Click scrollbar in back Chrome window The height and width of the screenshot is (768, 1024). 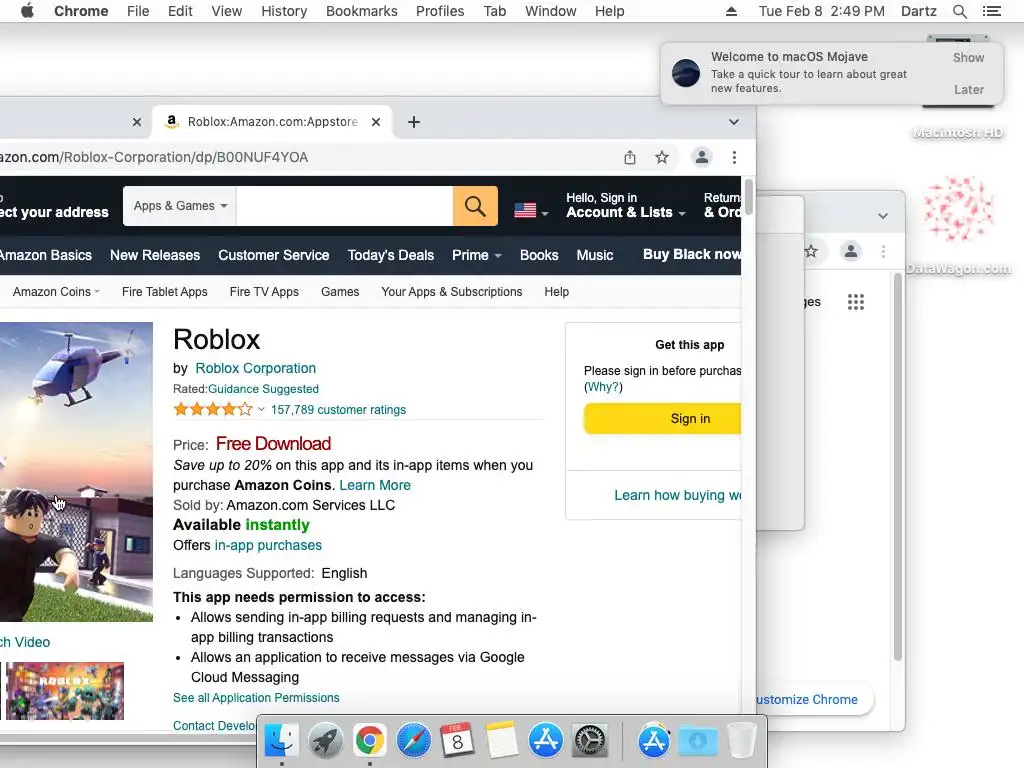[898, 467]
